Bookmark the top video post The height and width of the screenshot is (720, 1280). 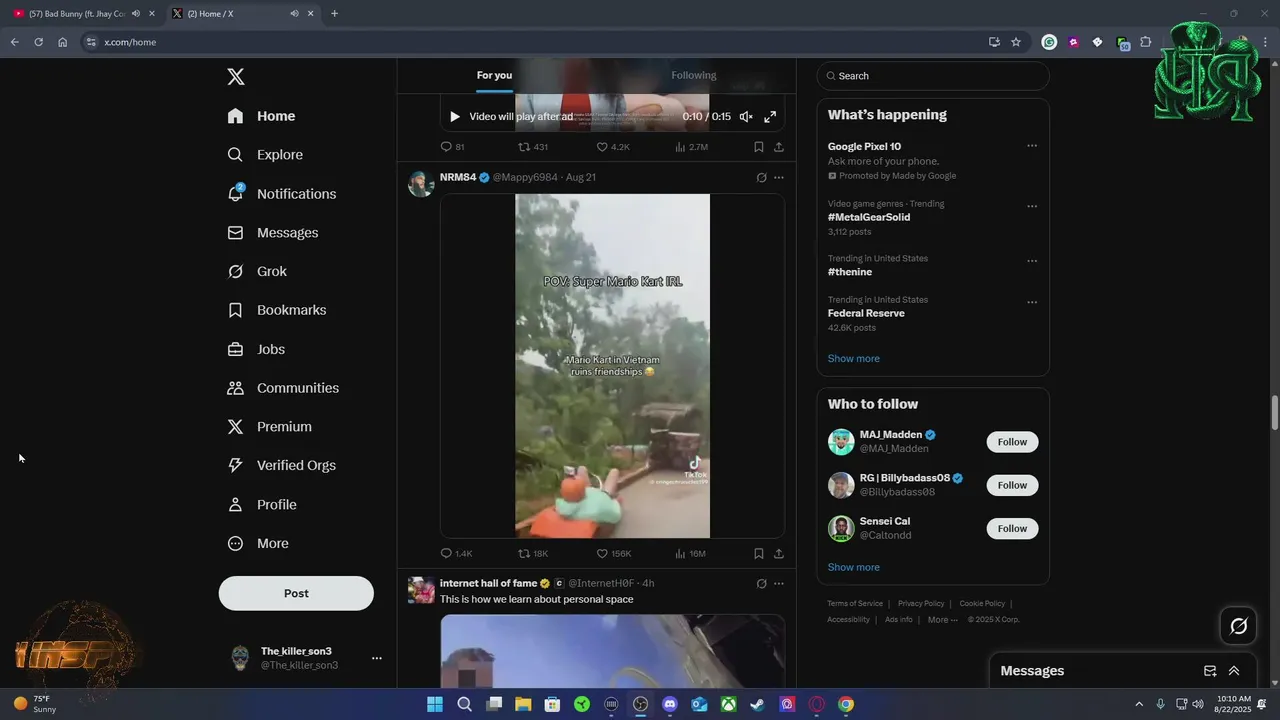click(759, 147)
